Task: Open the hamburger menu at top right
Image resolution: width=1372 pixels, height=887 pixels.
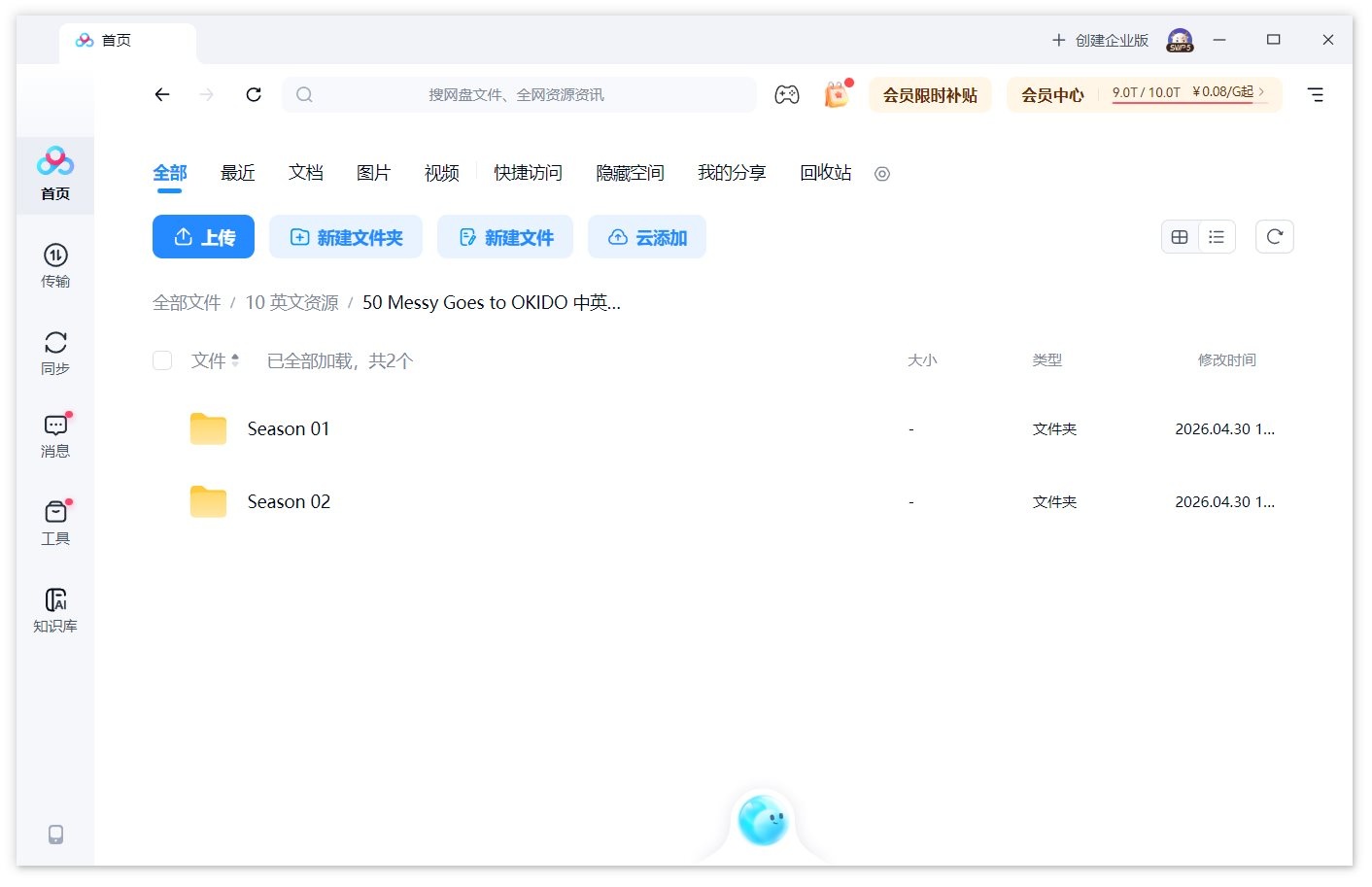Action: [x=1316, y=94]
